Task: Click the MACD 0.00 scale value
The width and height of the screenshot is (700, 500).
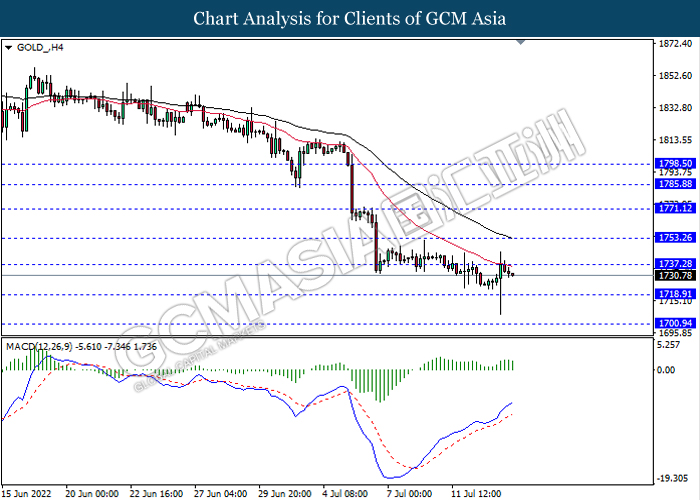Action: tap(666, 370)
